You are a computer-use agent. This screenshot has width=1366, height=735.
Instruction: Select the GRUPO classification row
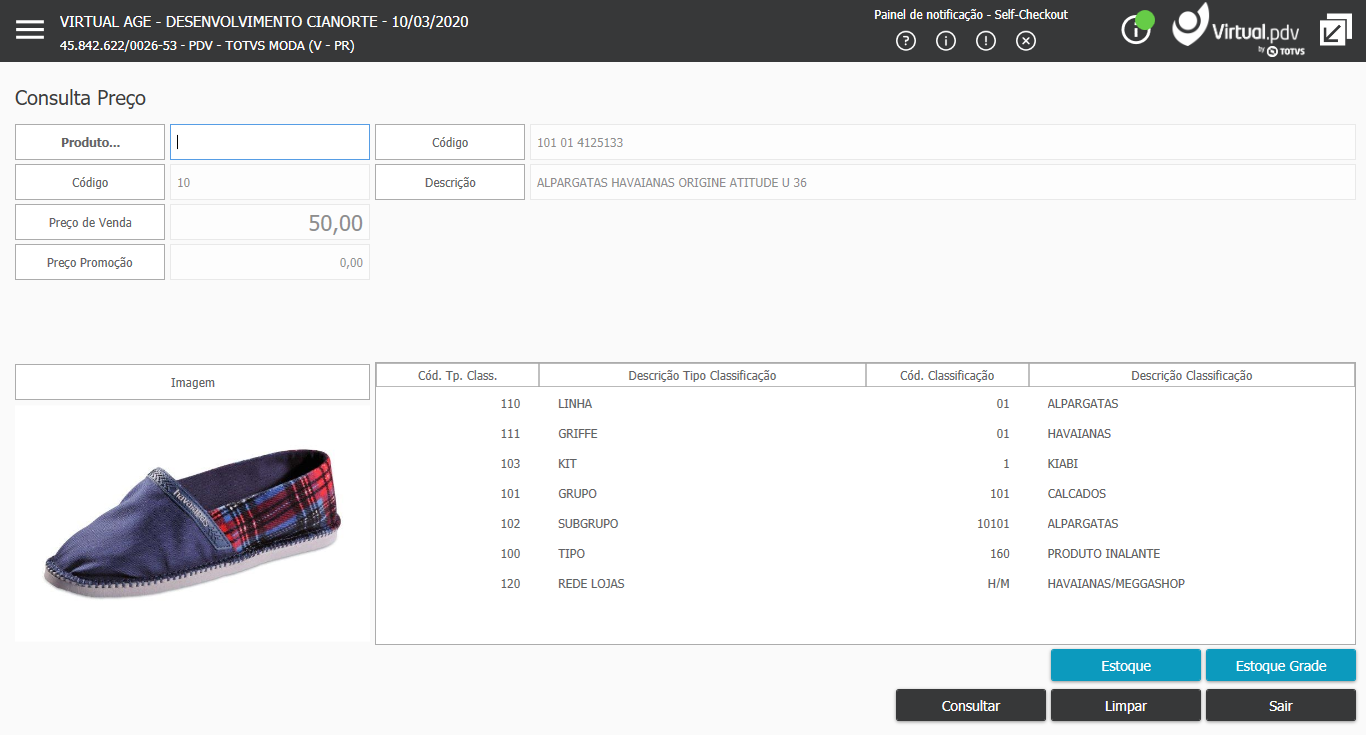(865, 494)
